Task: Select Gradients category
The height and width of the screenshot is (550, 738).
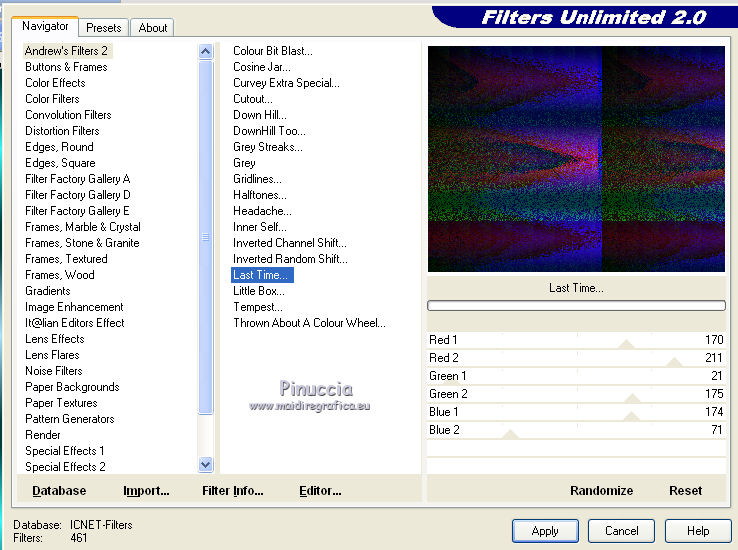Action: [48, 291]
